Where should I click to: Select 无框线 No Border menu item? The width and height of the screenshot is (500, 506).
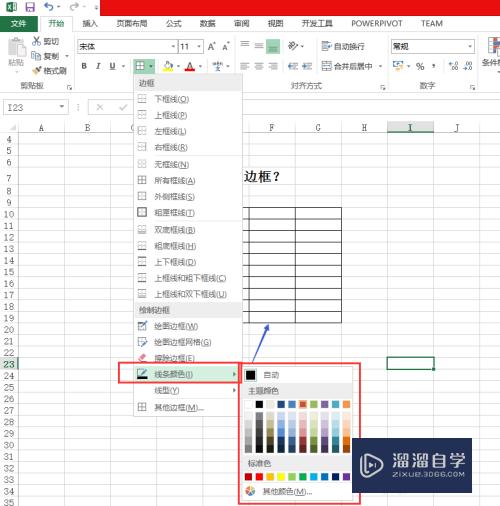click(x=187, y=164)
